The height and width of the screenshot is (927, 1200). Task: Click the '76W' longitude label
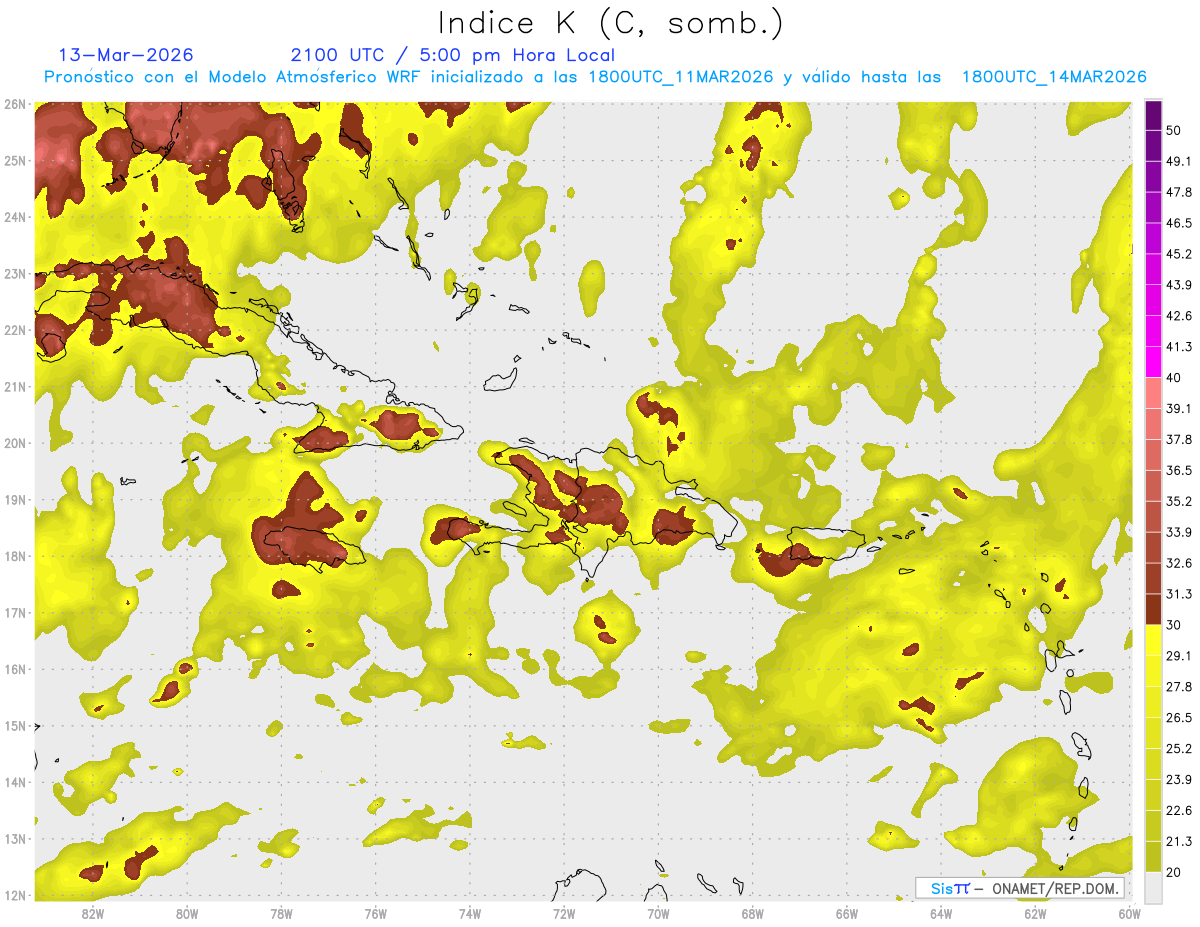coord(375,913)
